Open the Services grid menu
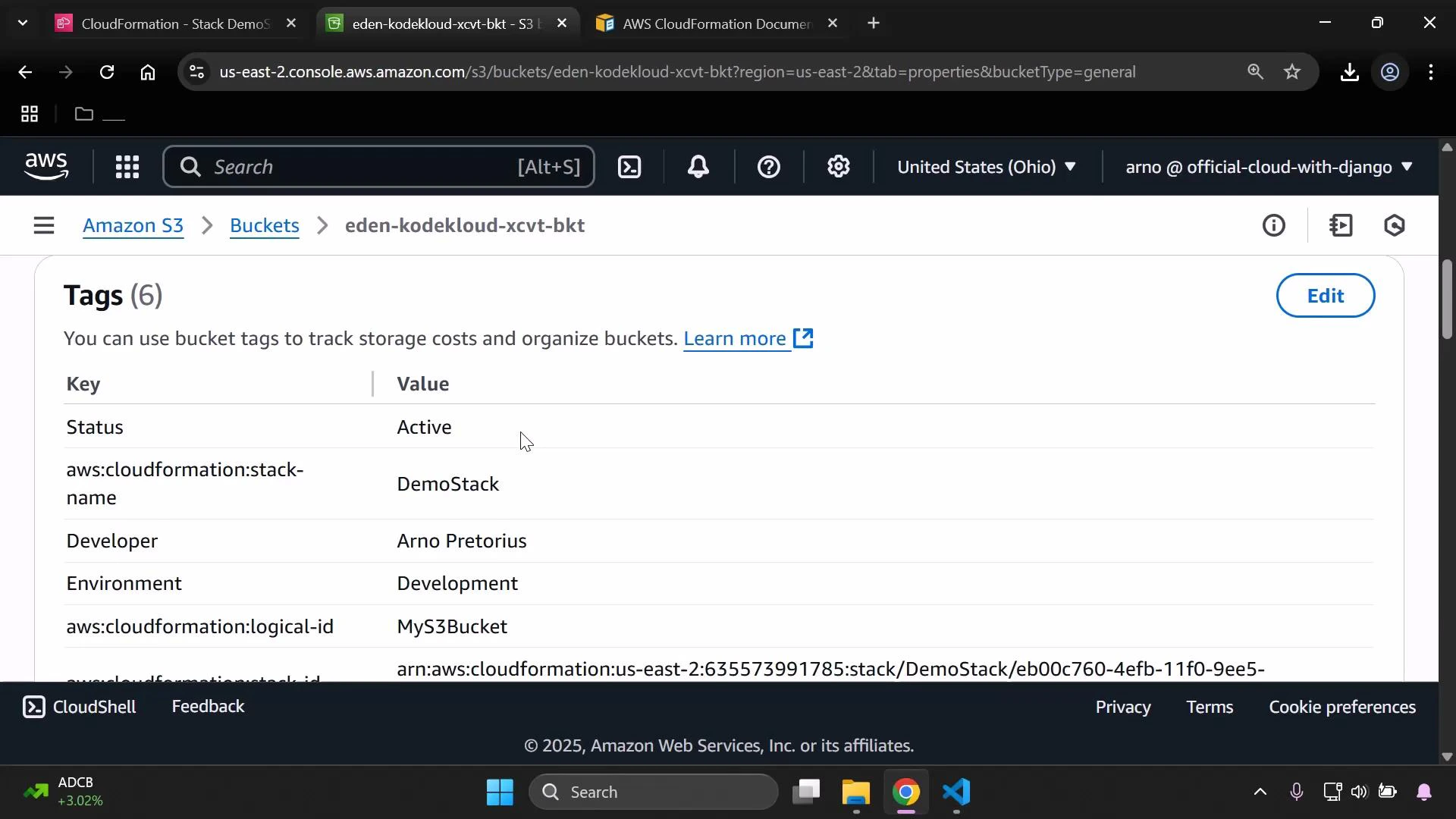The image size is (1456, 819). 127,167
